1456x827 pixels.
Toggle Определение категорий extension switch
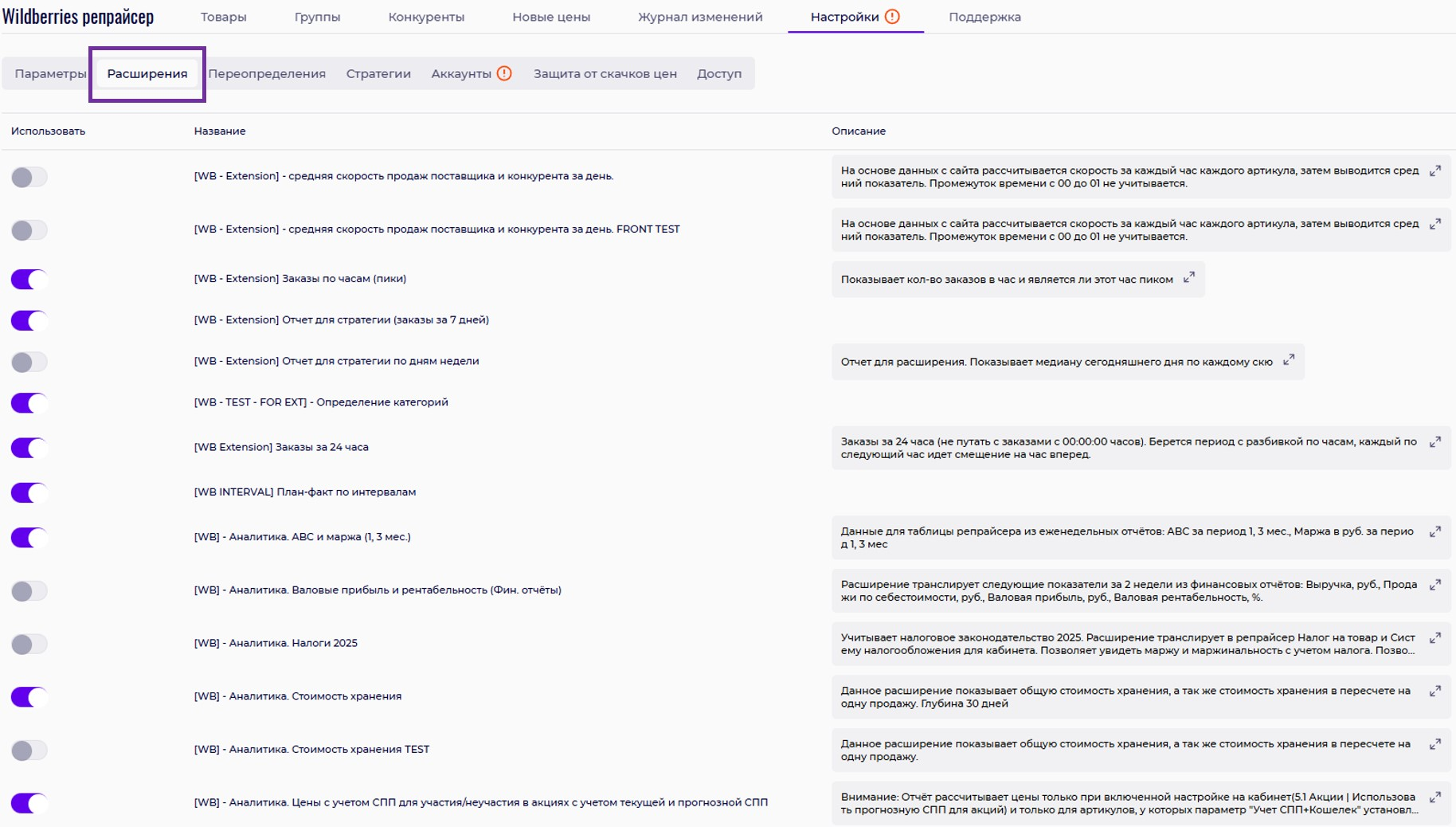(29, 403)
